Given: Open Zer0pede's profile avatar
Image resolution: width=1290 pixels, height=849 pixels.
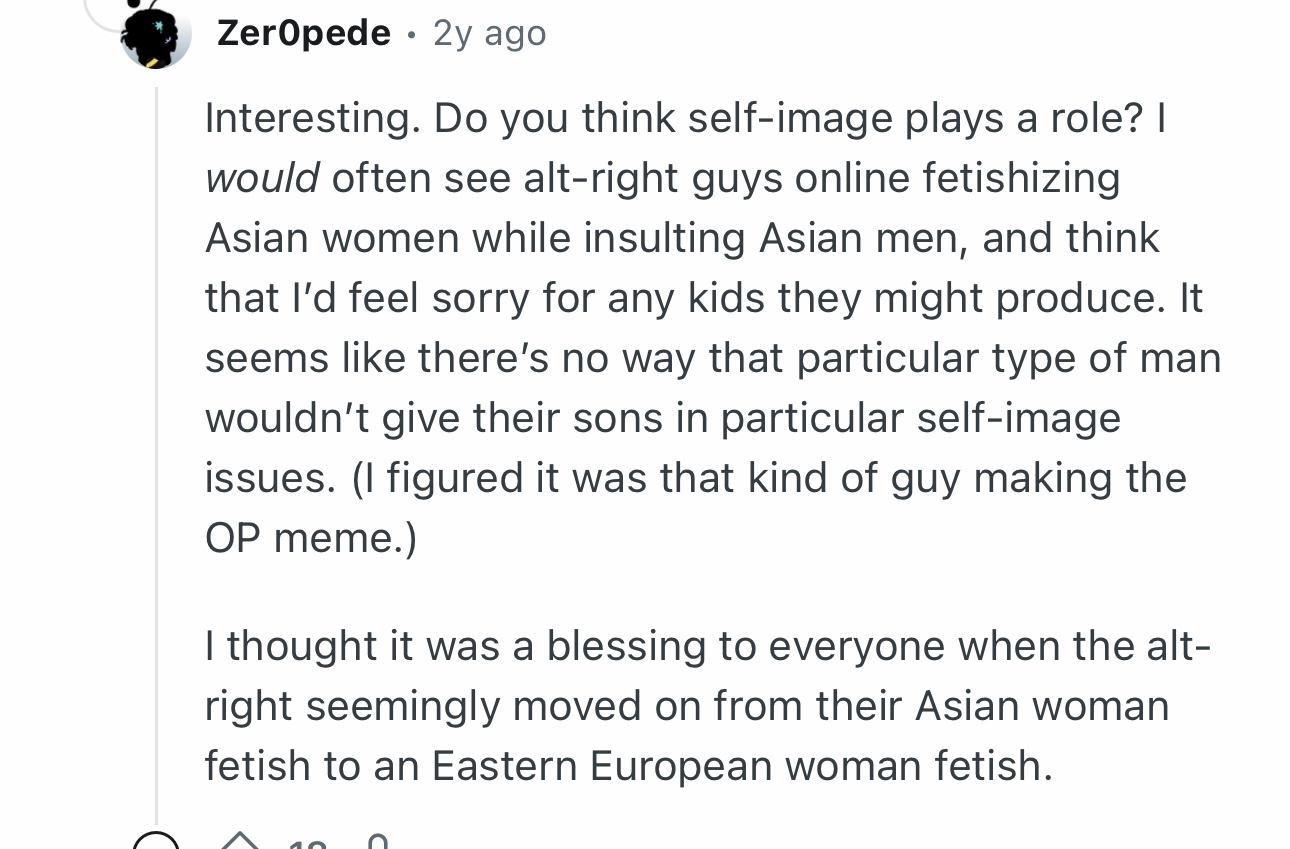Looking at the screenshot, I should [156, 36].
